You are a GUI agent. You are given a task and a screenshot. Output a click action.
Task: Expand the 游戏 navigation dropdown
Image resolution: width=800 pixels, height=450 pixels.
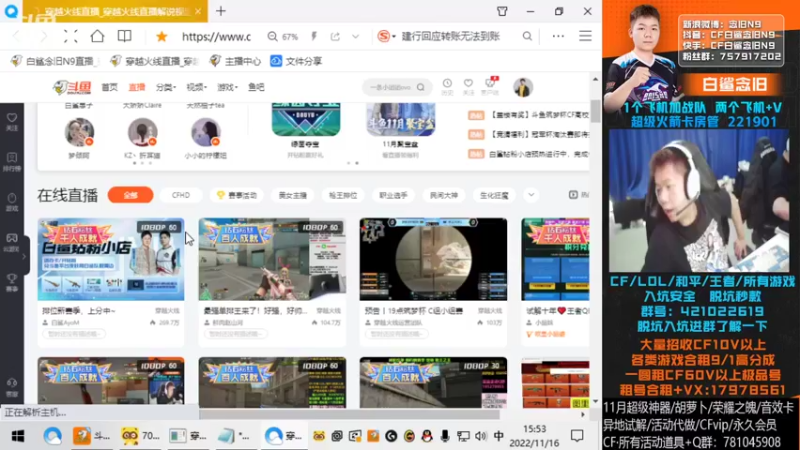pos(227,87)
